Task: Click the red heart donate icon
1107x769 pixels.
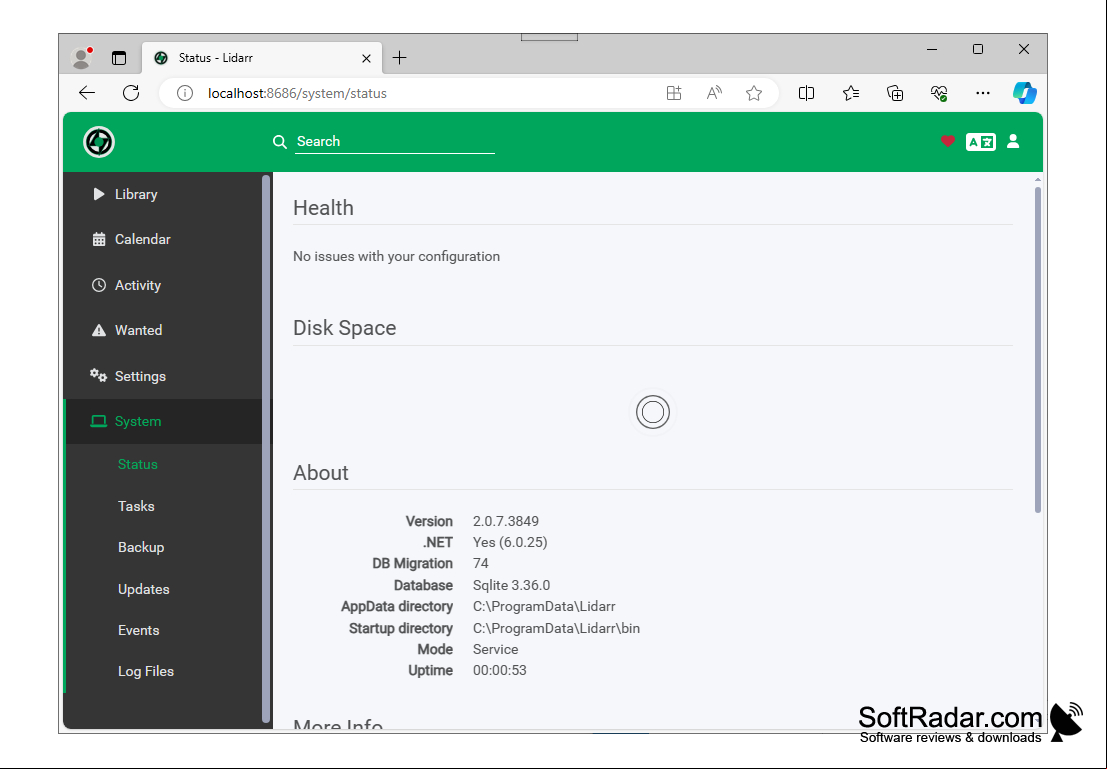Action: (x=947, y=141)
